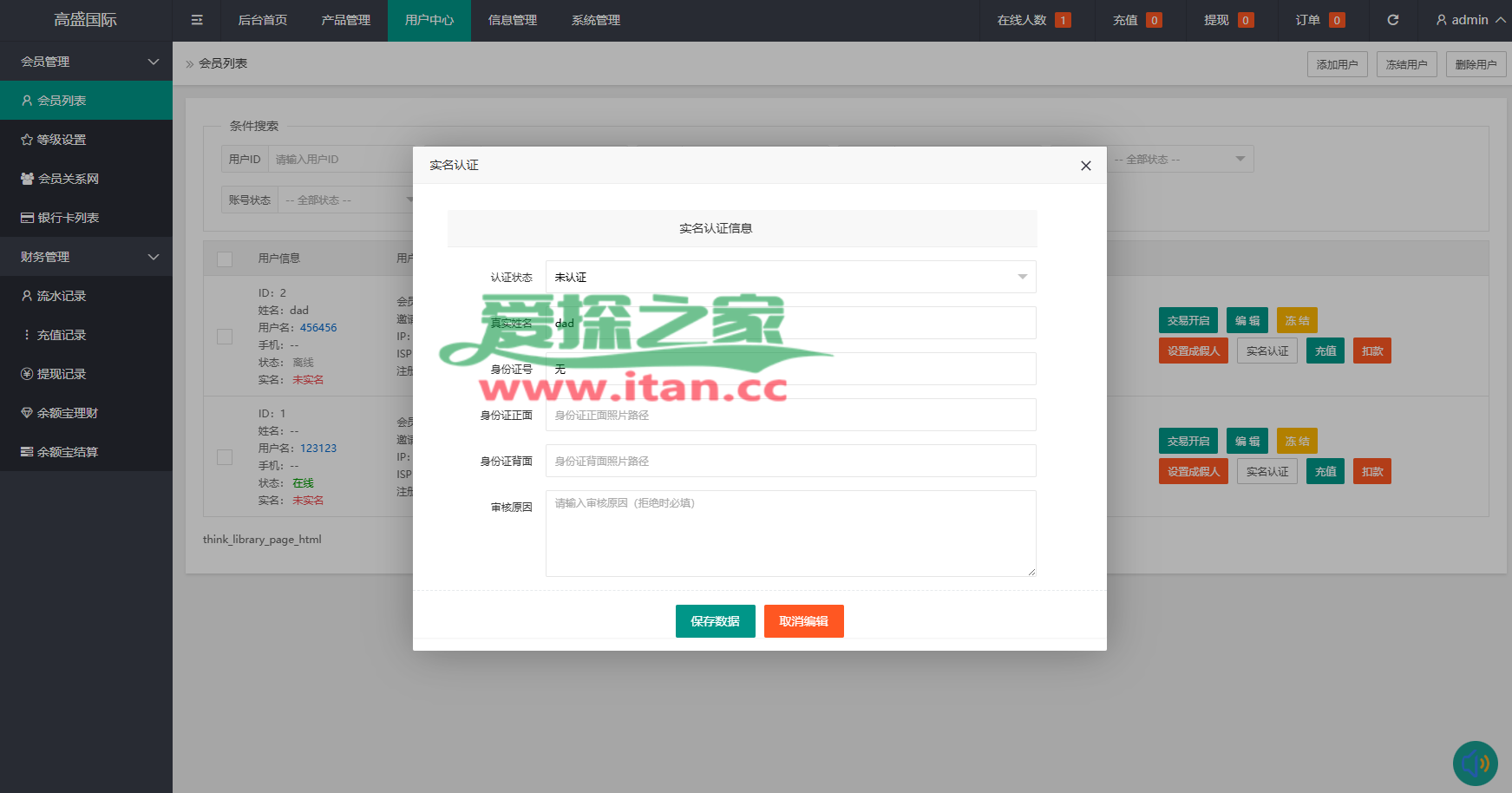Check the checkbox for user ID 2
Image resolution: width=1512 pixels, height=793 pixels.
[x=225, y=337]
